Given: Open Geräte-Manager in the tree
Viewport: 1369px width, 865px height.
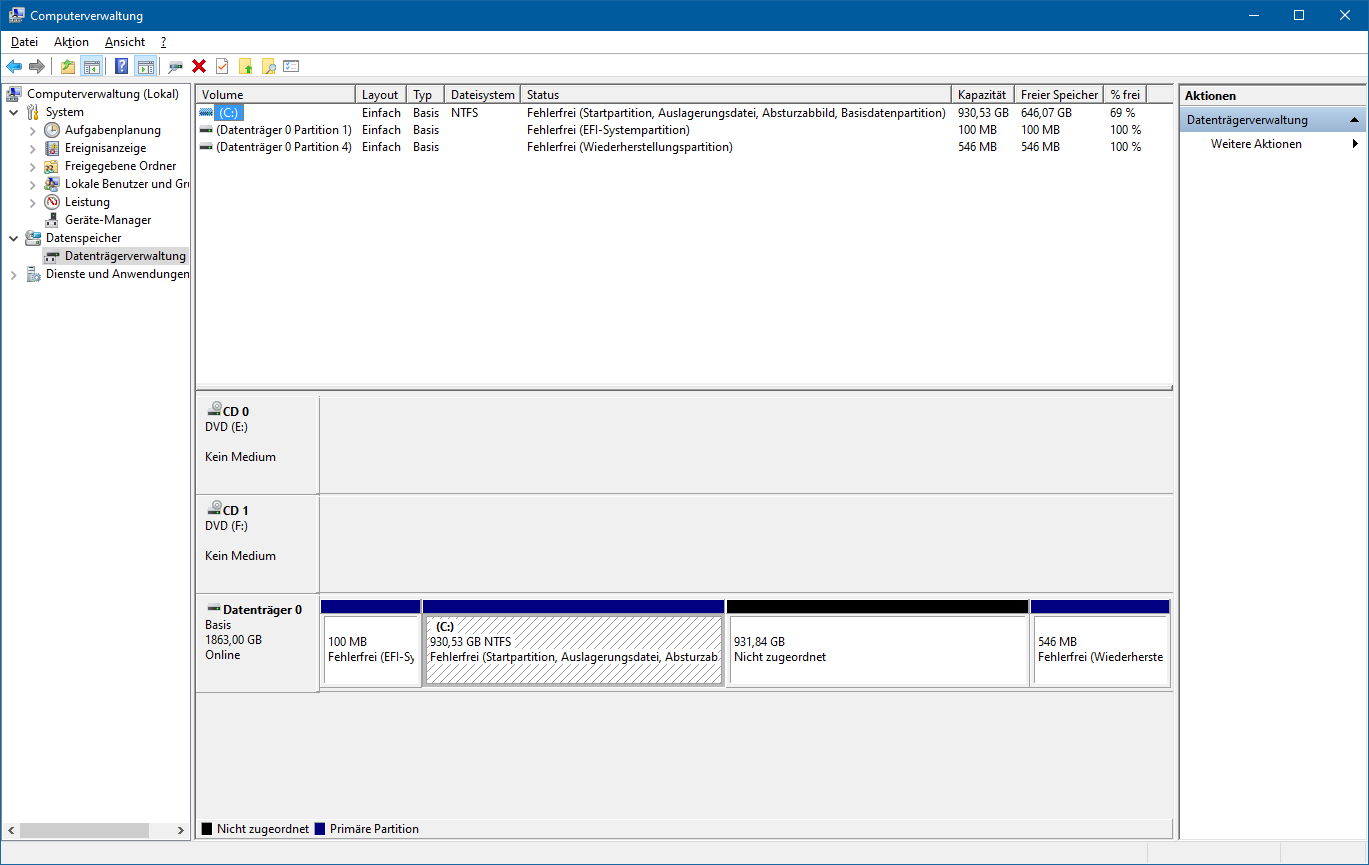Looking at the screenshot, I should (107, 220).
